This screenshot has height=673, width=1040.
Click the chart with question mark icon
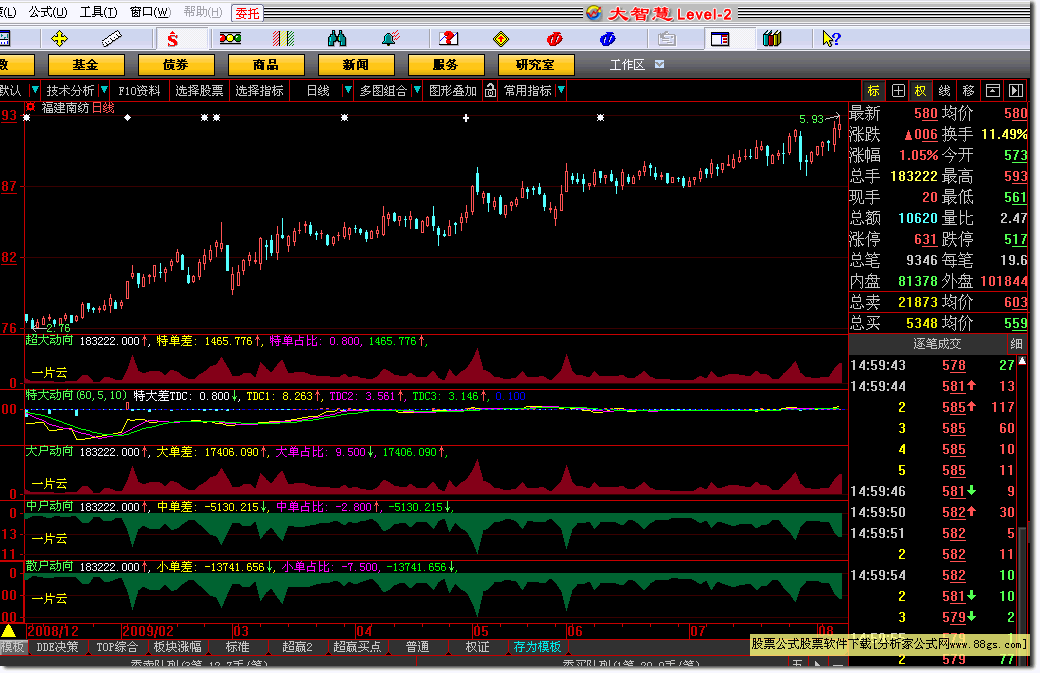[x=448, y=38]
